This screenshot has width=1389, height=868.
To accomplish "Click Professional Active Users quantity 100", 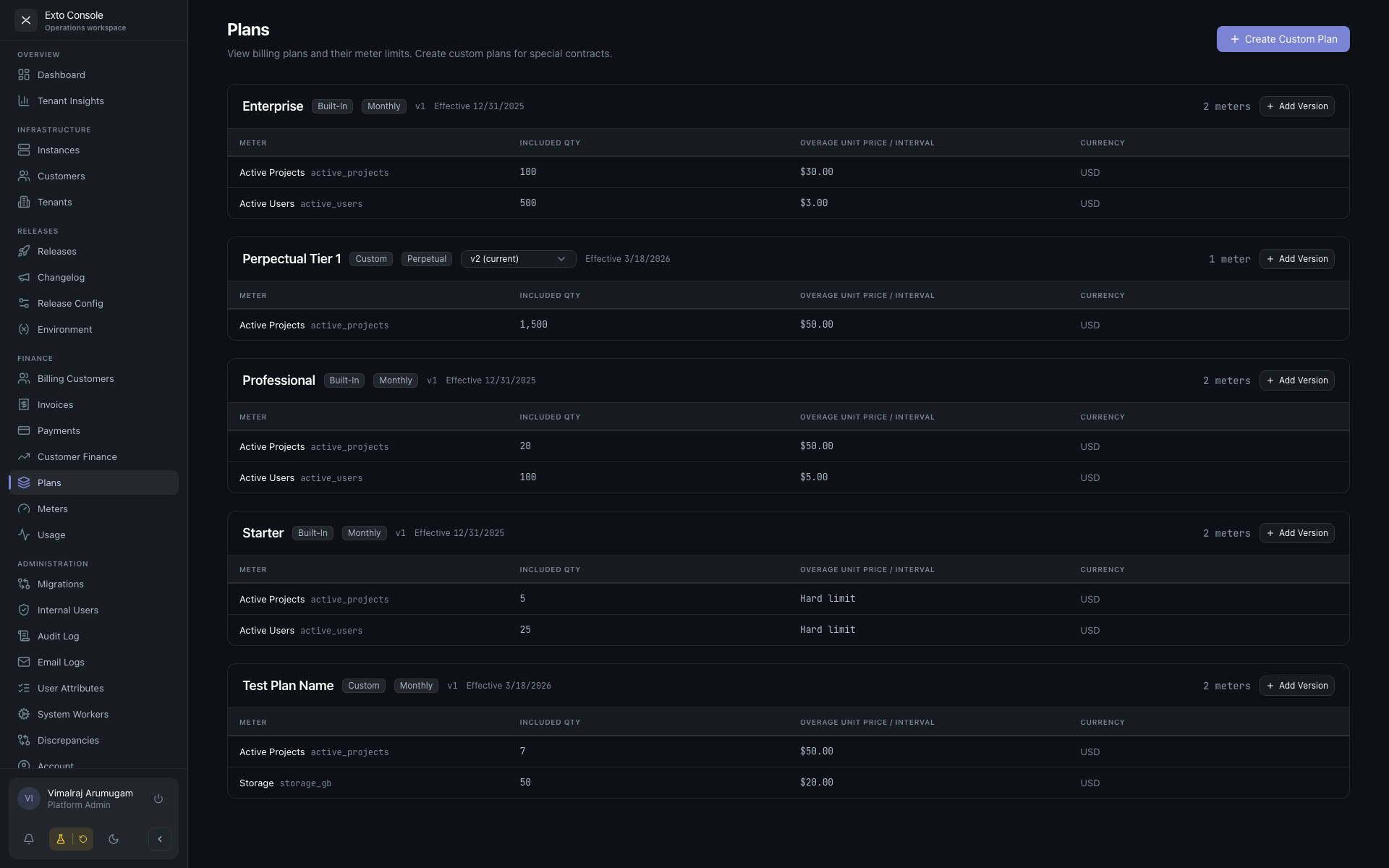I will (528, 477).
